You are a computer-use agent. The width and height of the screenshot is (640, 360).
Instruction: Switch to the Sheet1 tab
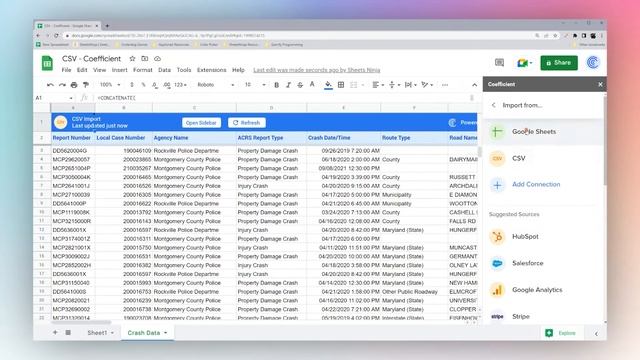click(x=97, y=333)
